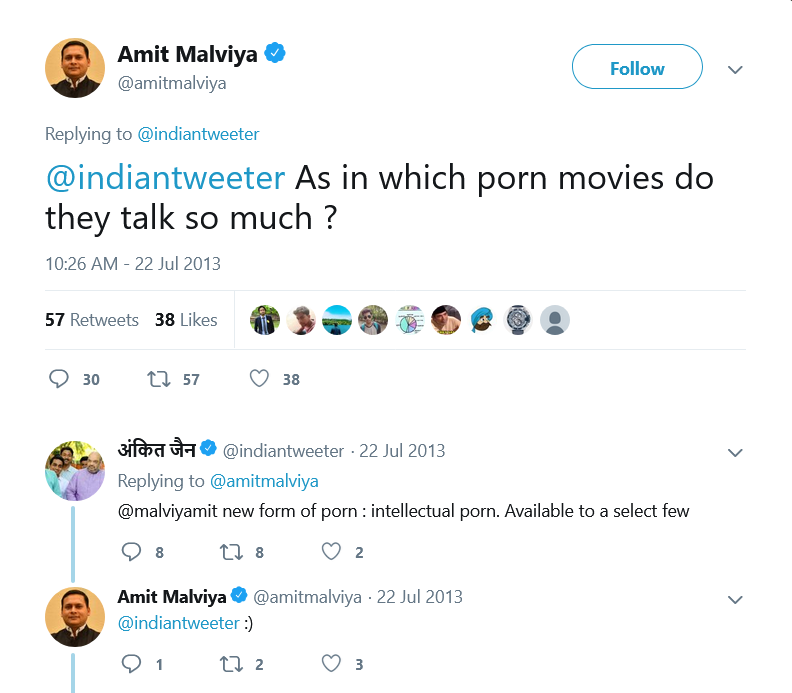
Task: View the 57 Retweets list
Action: [92, 320]
